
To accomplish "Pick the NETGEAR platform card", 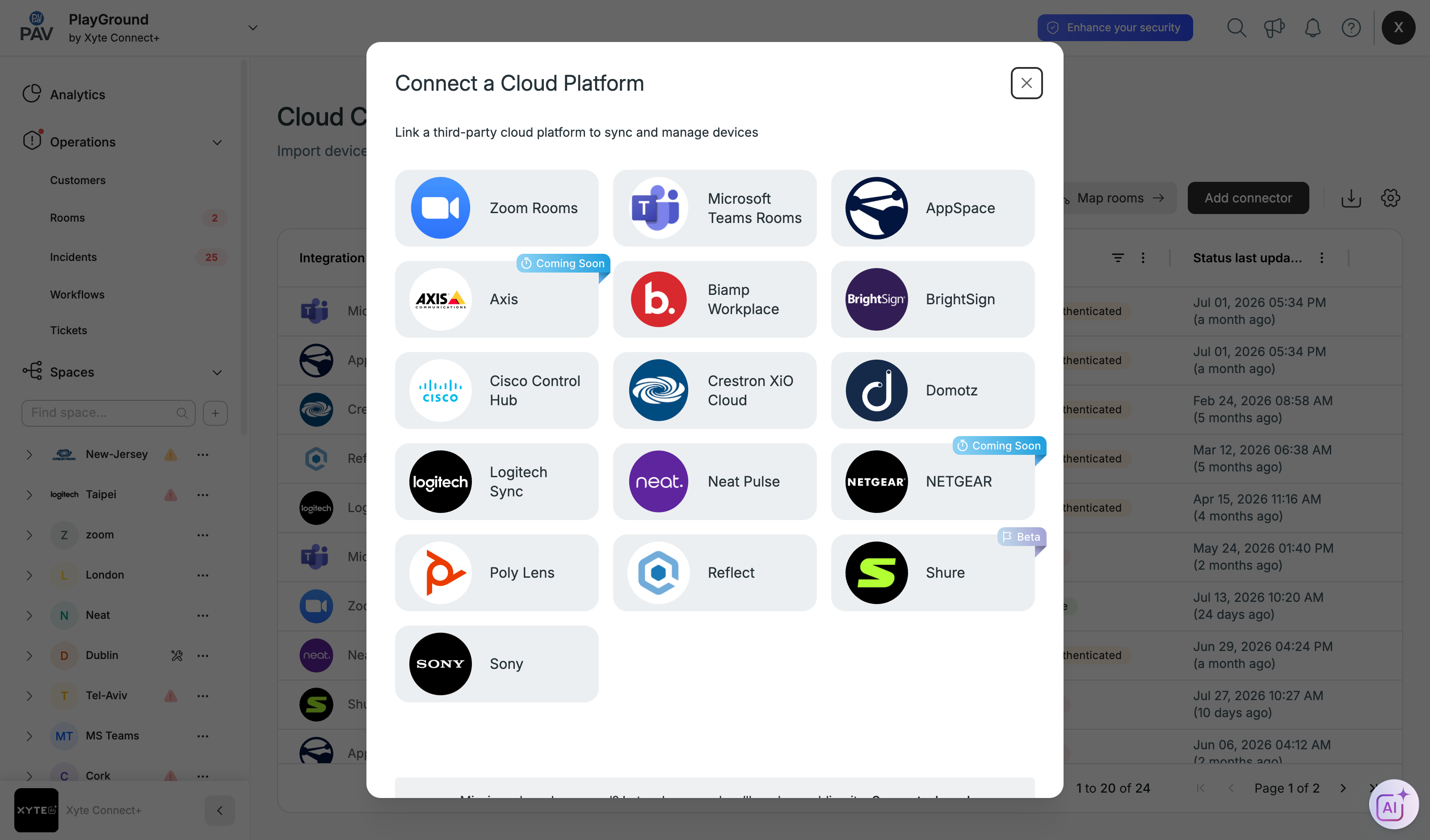I will tap(932, 481).
